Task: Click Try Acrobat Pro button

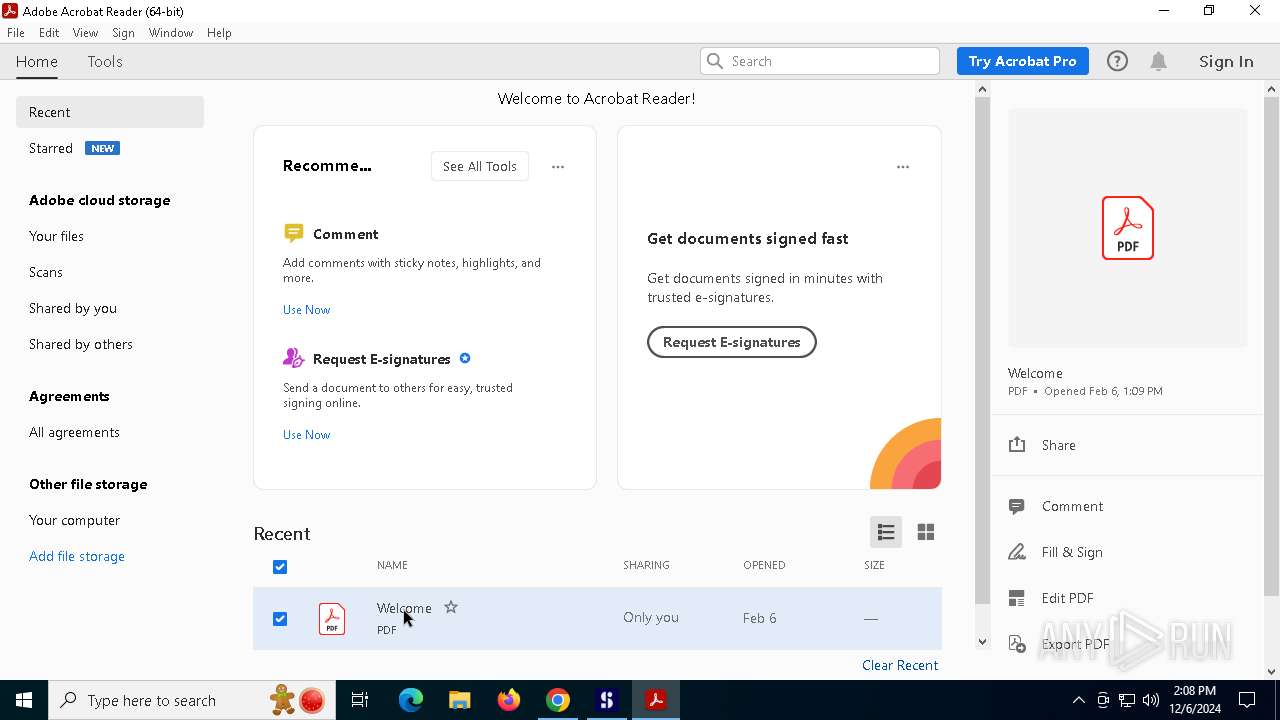Action: 1022,61
